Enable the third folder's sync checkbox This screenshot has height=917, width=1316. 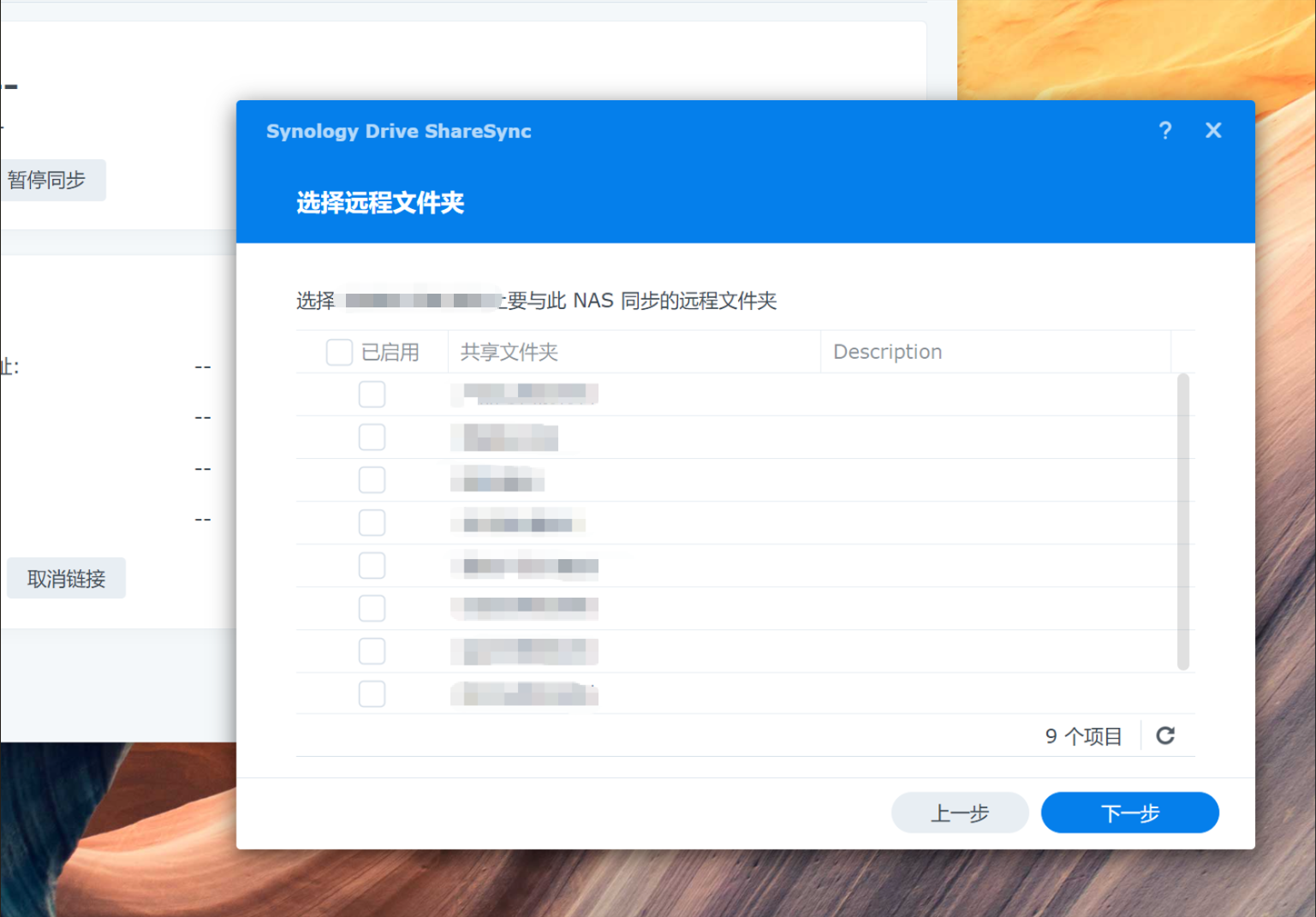372,479
